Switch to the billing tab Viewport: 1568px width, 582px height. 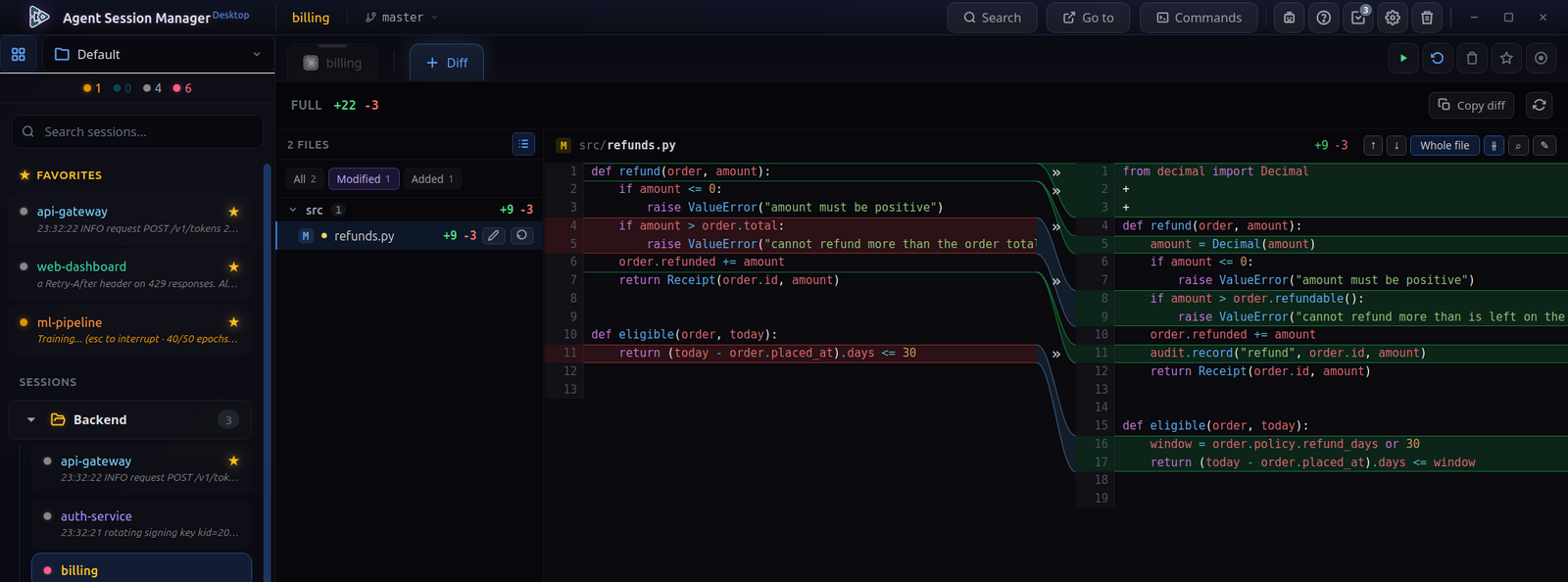click(334, 63)
